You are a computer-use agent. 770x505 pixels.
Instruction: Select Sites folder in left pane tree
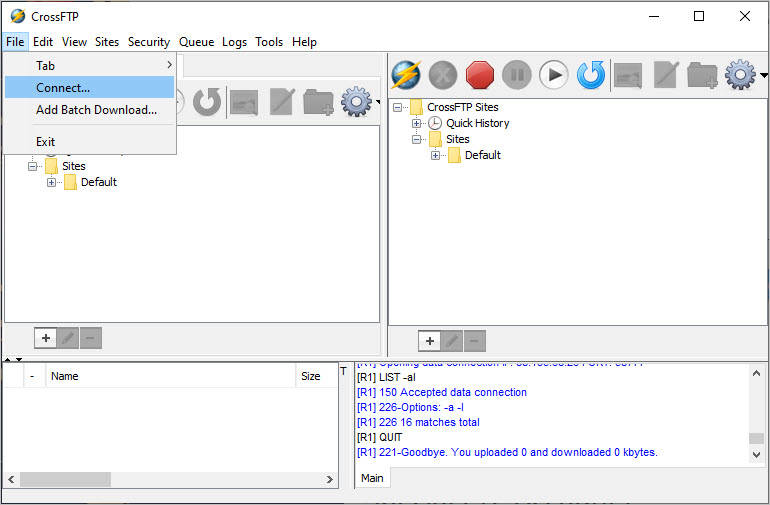click(x=73, y=166)
